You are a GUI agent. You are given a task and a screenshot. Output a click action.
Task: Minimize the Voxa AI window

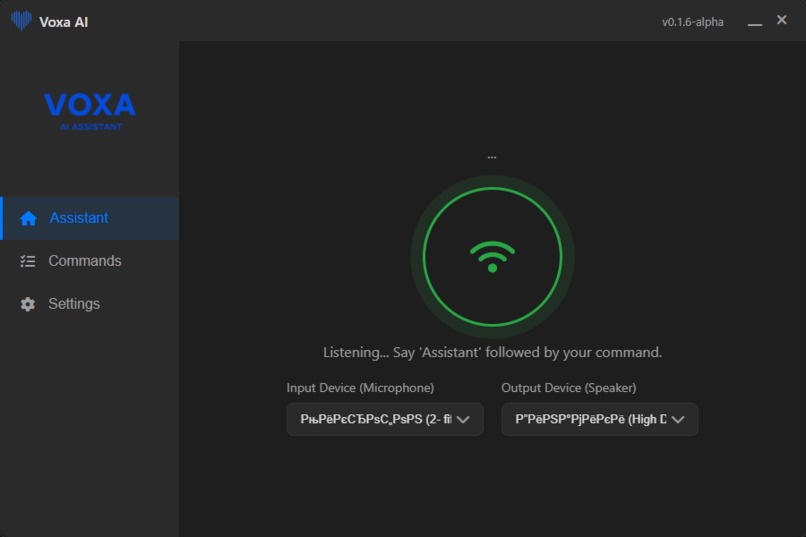[x=754, y=23]
